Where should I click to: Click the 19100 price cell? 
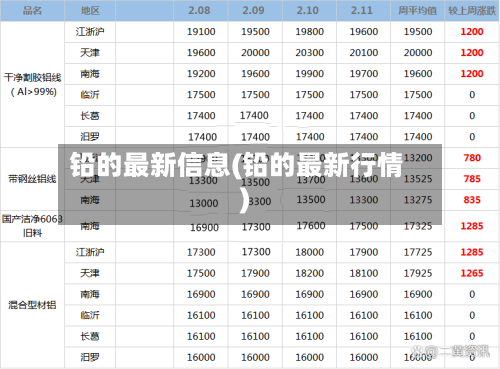click(201, 32)
